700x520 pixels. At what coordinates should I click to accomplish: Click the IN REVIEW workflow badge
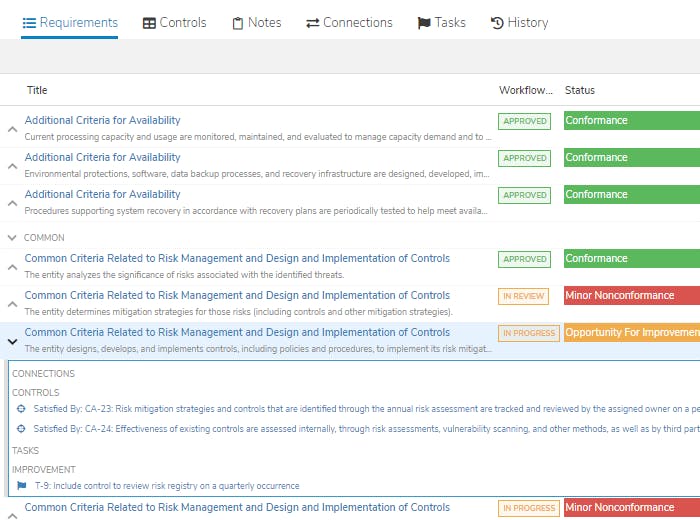[x=523, y=296]
